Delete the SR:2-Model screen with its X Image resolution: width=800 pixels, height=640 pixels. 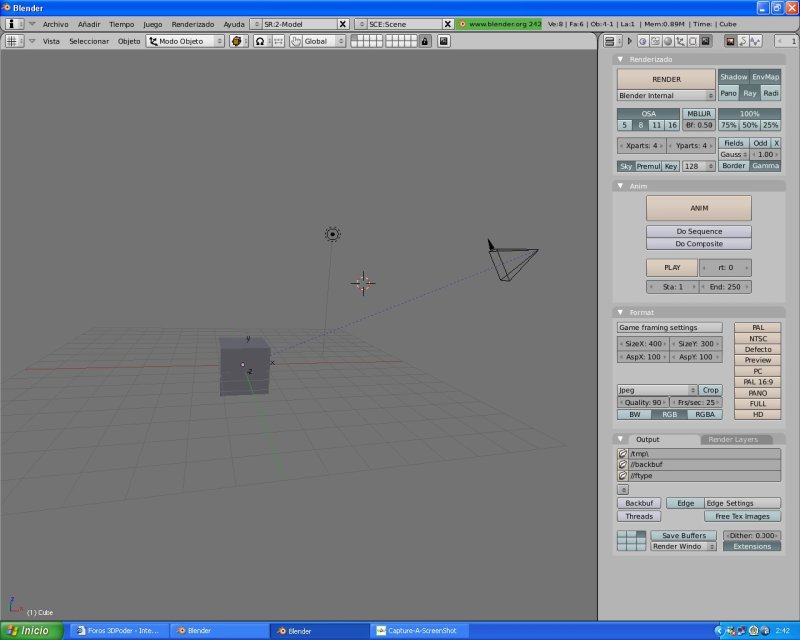(343, 24)
